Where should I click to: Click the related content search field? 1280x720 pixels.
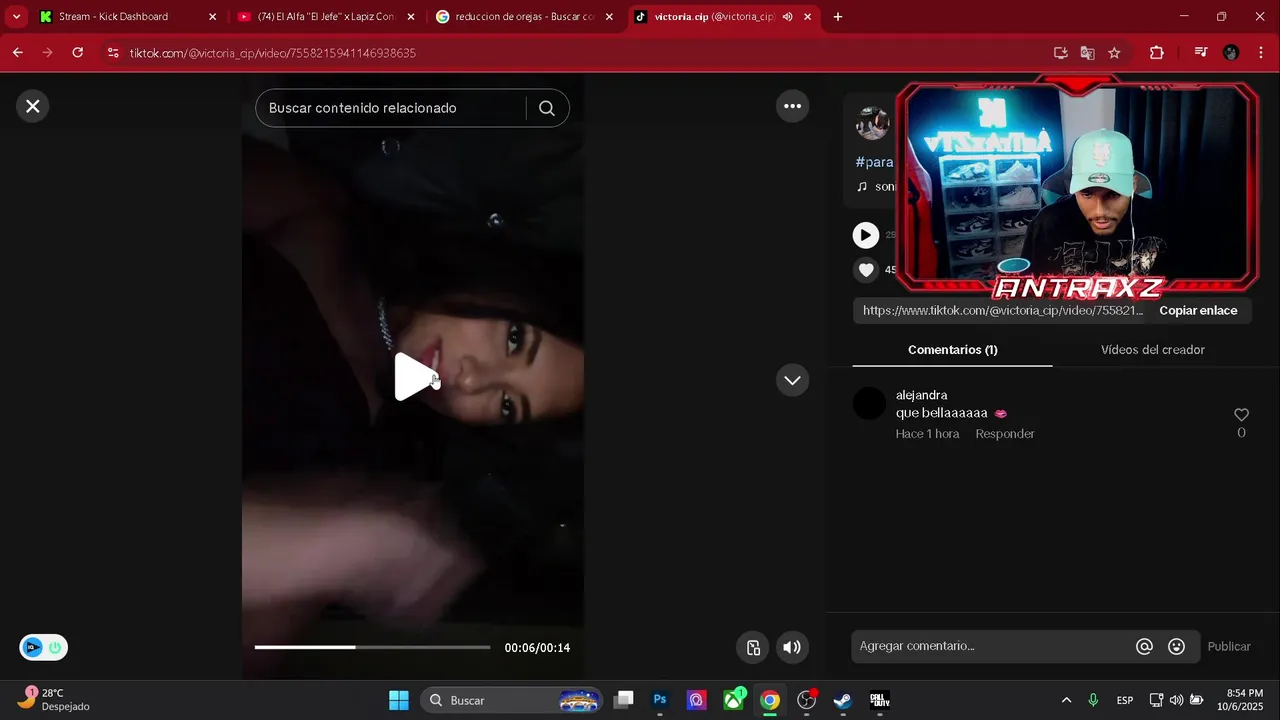[390, 108]
